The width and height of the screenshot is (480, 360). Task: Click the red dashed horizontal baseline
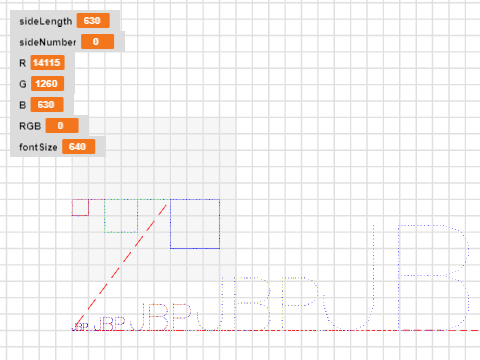pos(276,330)
